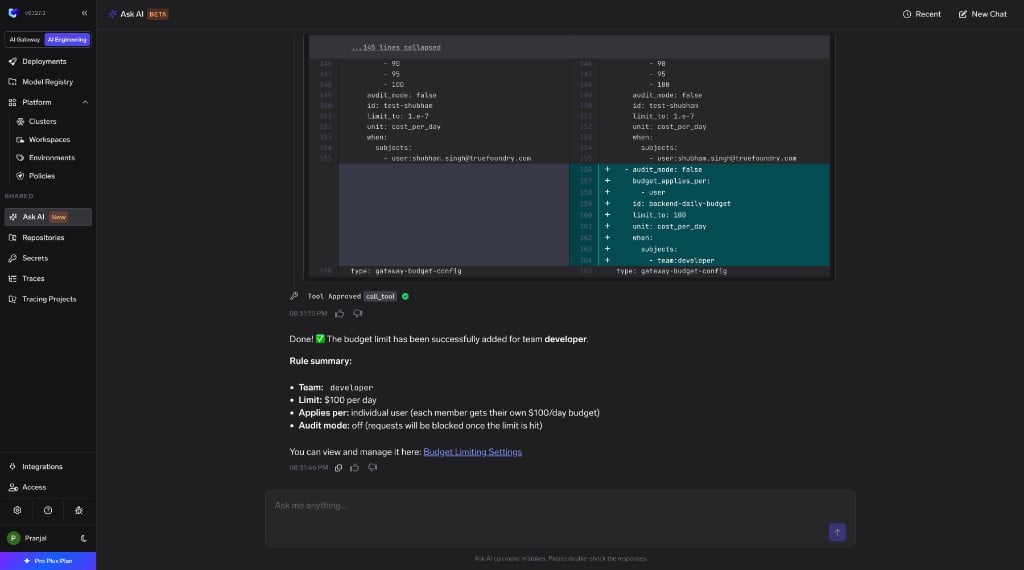Click the call_tool badge
The width and height of the screenshot is (1024, 570).
[x=380, y=296]
